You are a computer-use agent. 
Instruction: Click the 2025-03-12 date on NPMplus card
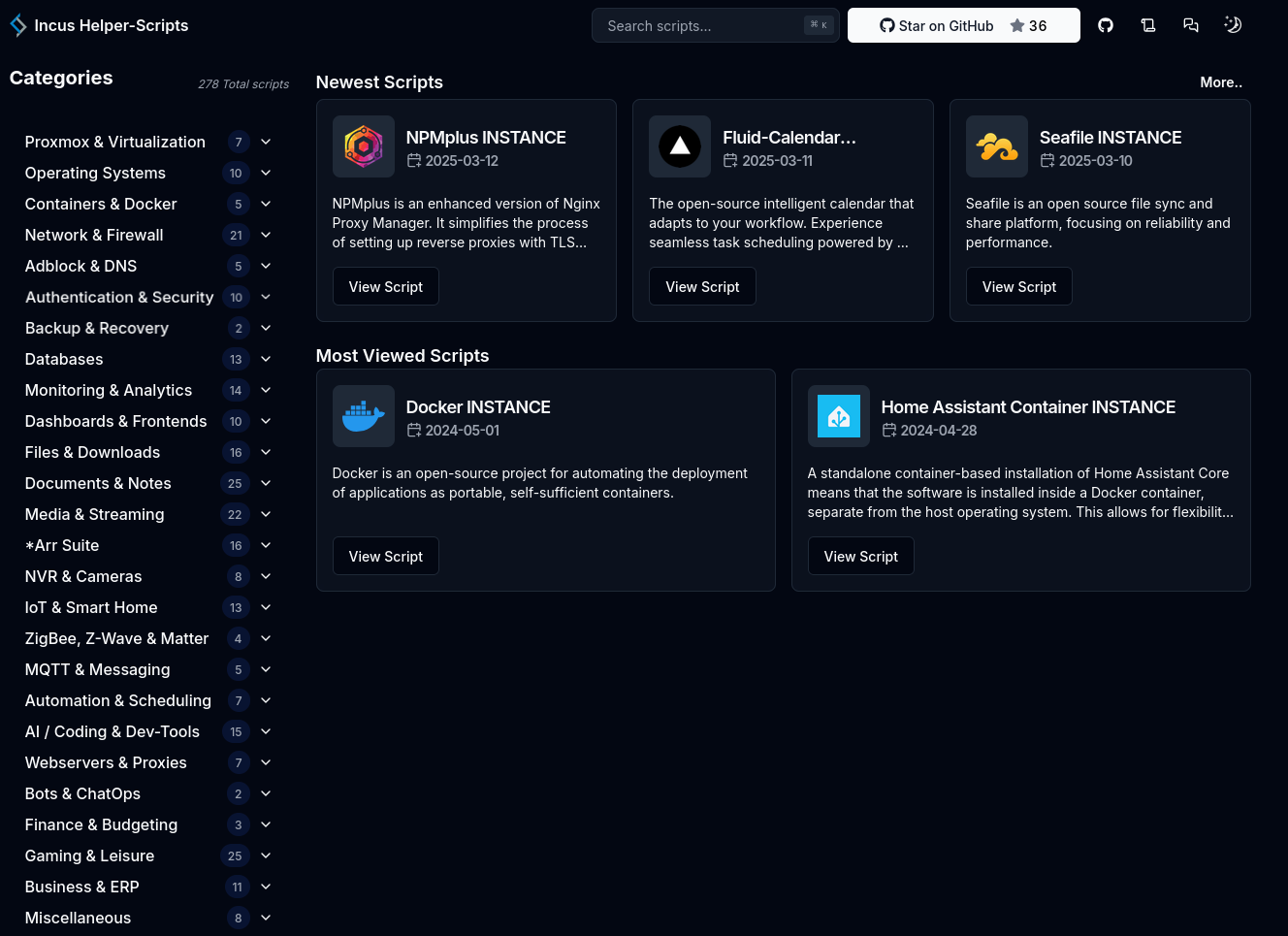tap(462, 161)
